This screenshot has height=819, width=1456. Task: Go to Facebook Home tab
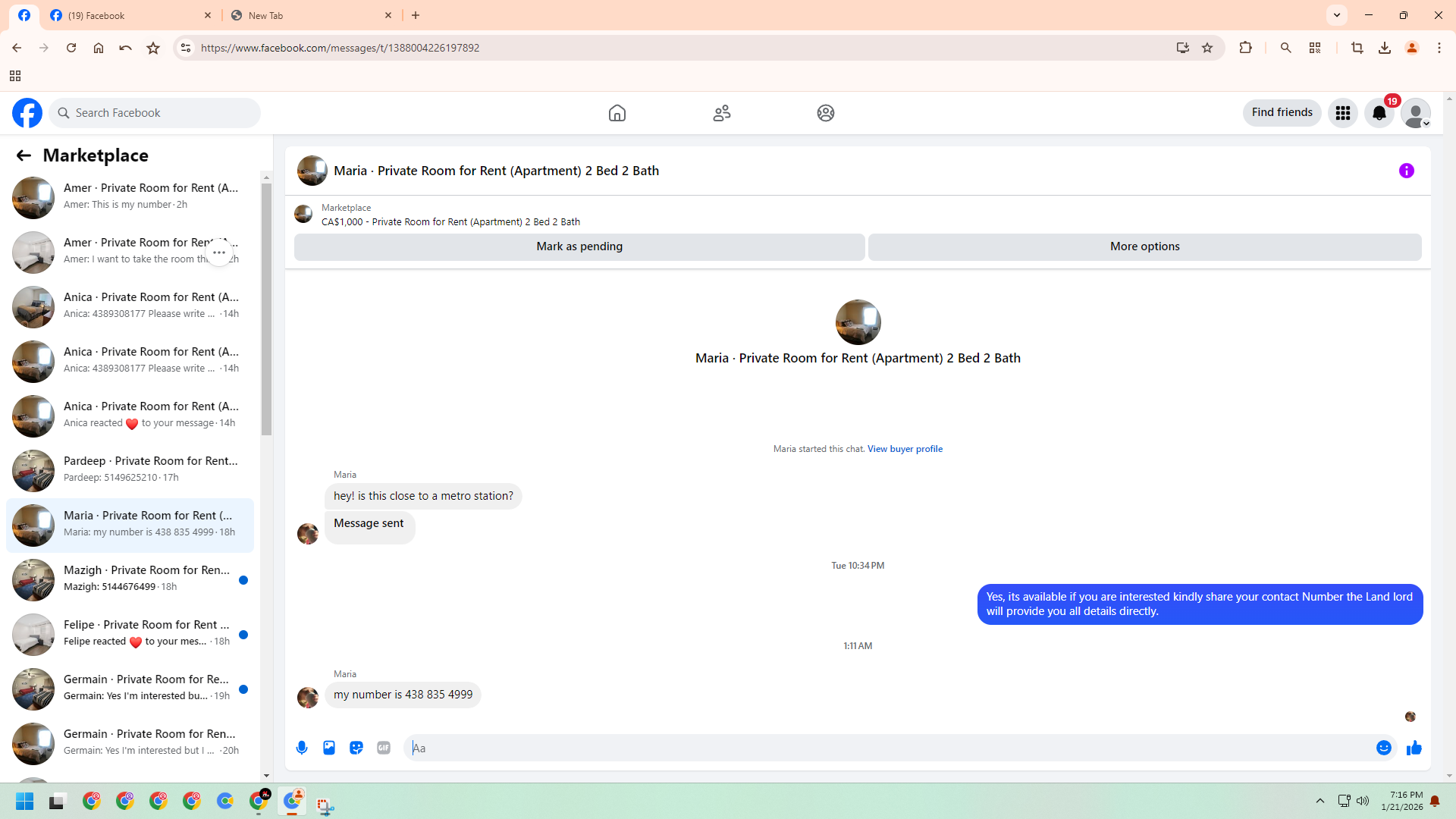coord(617,113)
